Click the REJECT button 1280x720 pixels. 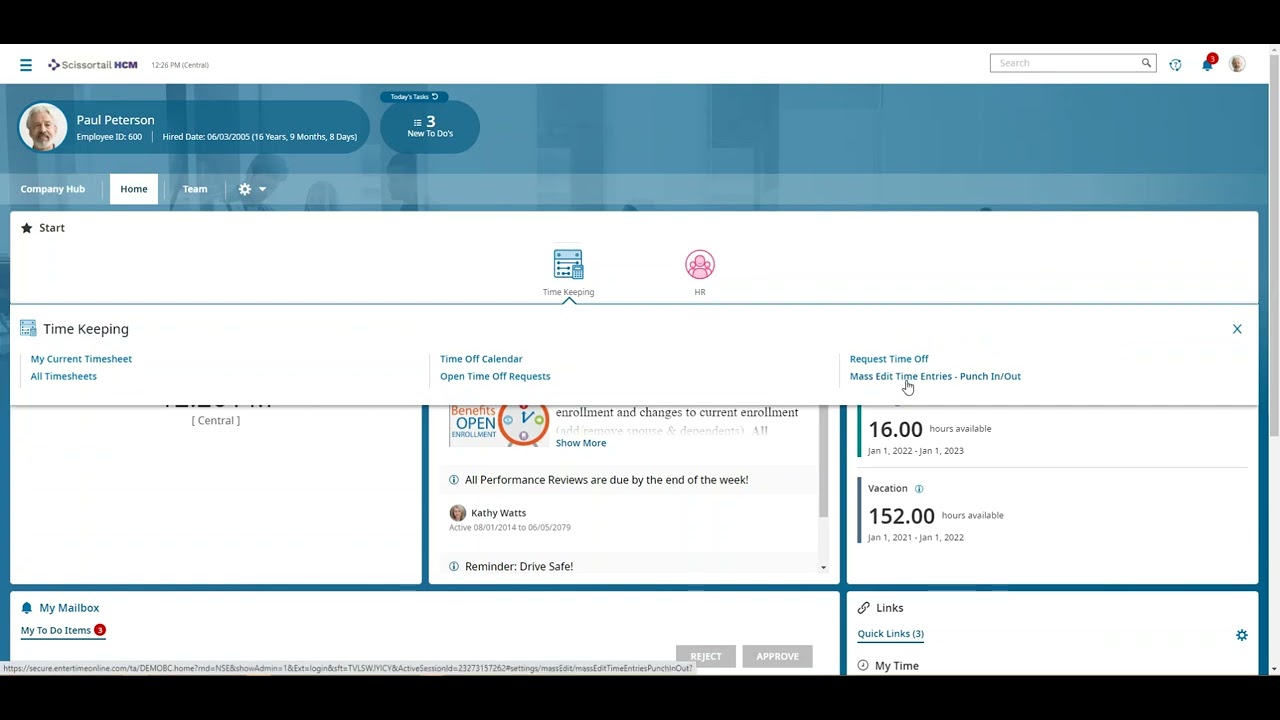(705, 656)
